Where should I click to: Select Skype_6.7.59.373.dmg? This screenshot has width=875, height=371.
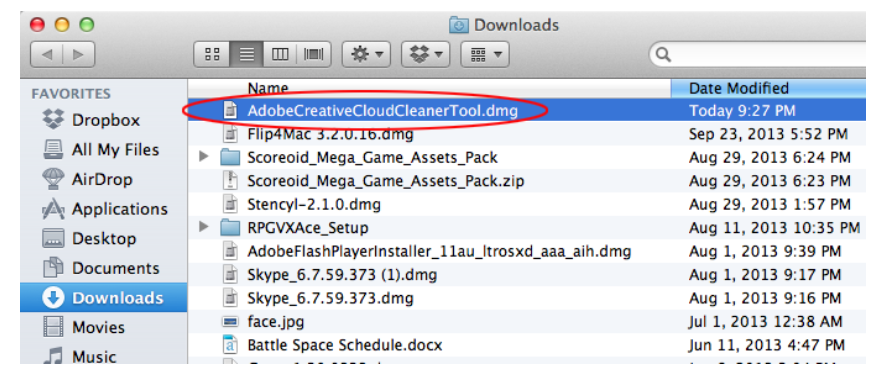(x=330, y=298)
